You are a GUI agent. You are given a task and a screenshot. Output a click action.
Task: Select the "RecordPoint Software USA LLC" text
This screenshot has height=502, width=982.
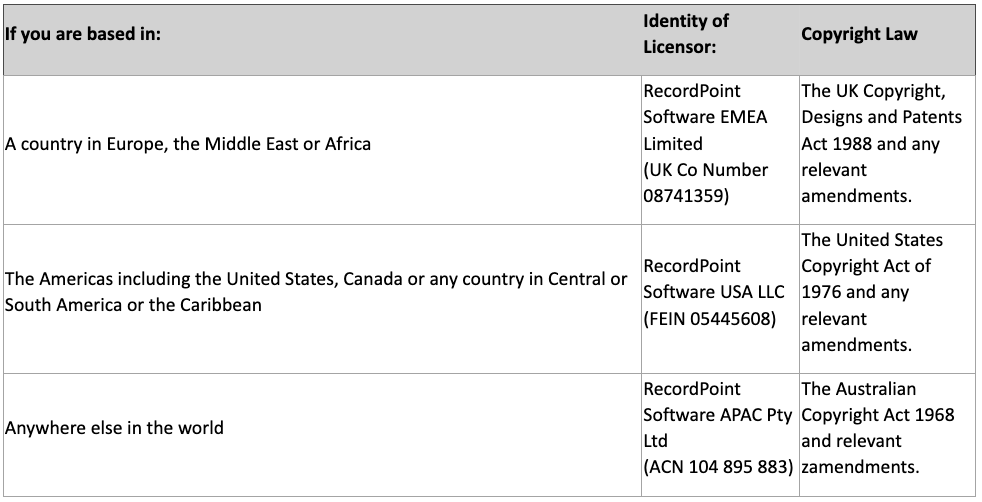pos(713,279)
